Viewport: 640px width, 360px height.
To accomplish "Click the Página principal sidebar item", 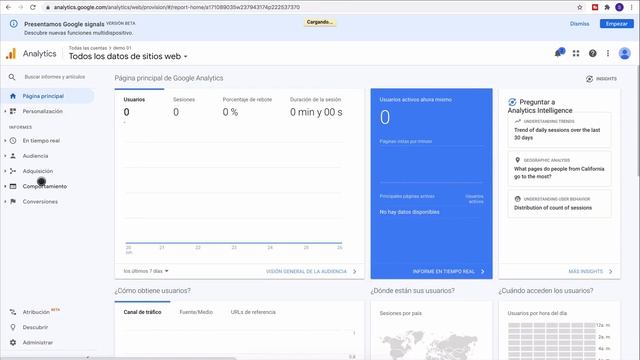I will point(47,96).
